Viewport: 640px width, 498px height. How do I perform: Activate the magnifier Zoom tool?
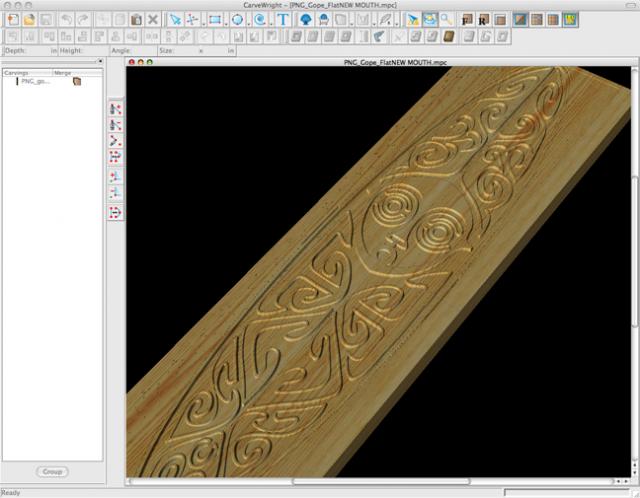coord(446,19)
